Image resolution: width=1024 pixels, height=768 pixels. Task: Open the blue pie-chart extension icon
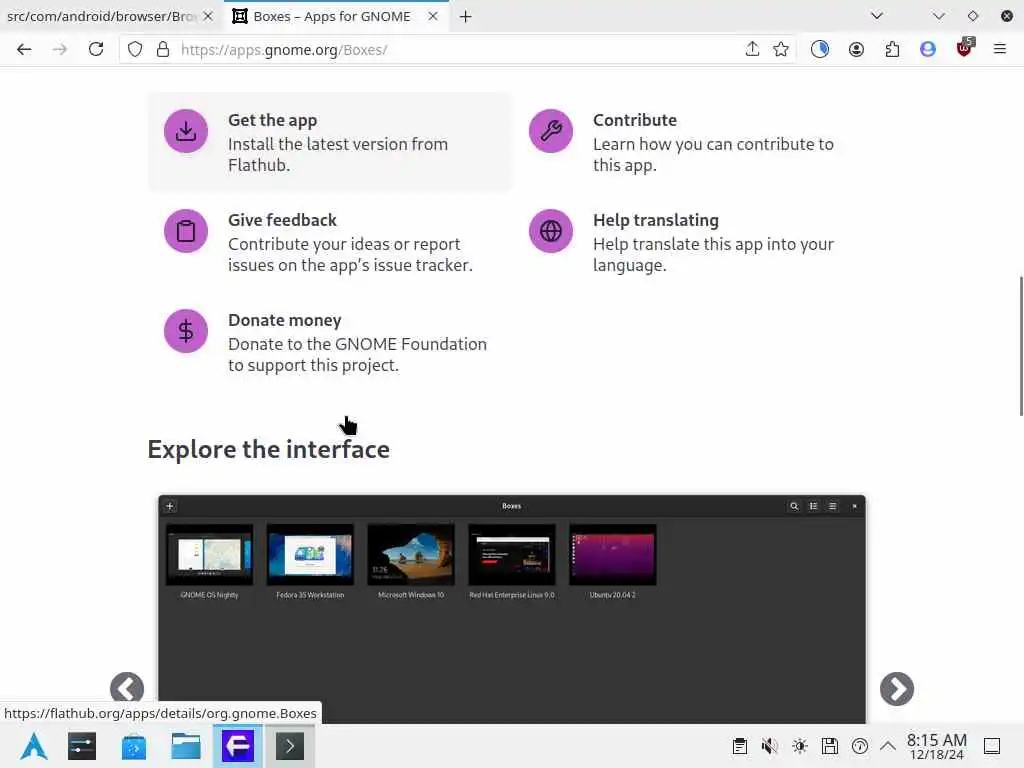point(820,49)
